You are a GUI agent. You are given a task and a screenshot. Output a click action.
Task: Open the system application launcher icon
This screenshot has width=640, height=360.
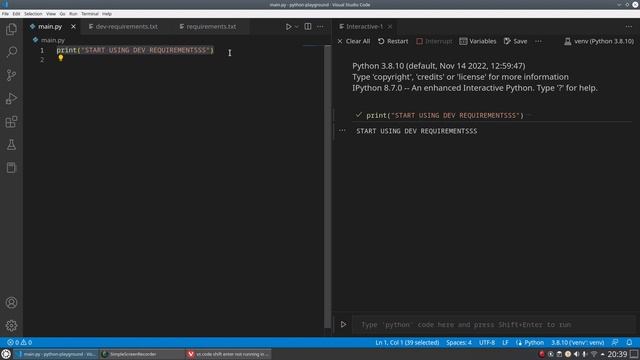click(6, 354)
